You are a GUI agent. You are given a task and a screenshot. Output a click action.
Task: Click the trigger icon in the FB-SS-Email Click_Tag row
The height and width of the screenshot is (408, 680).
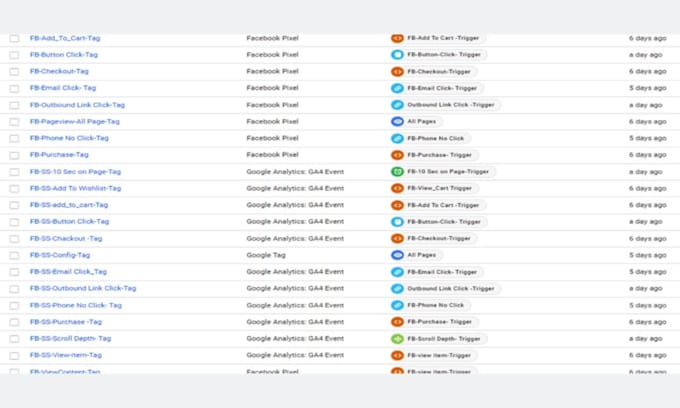(x=397, y=272)
